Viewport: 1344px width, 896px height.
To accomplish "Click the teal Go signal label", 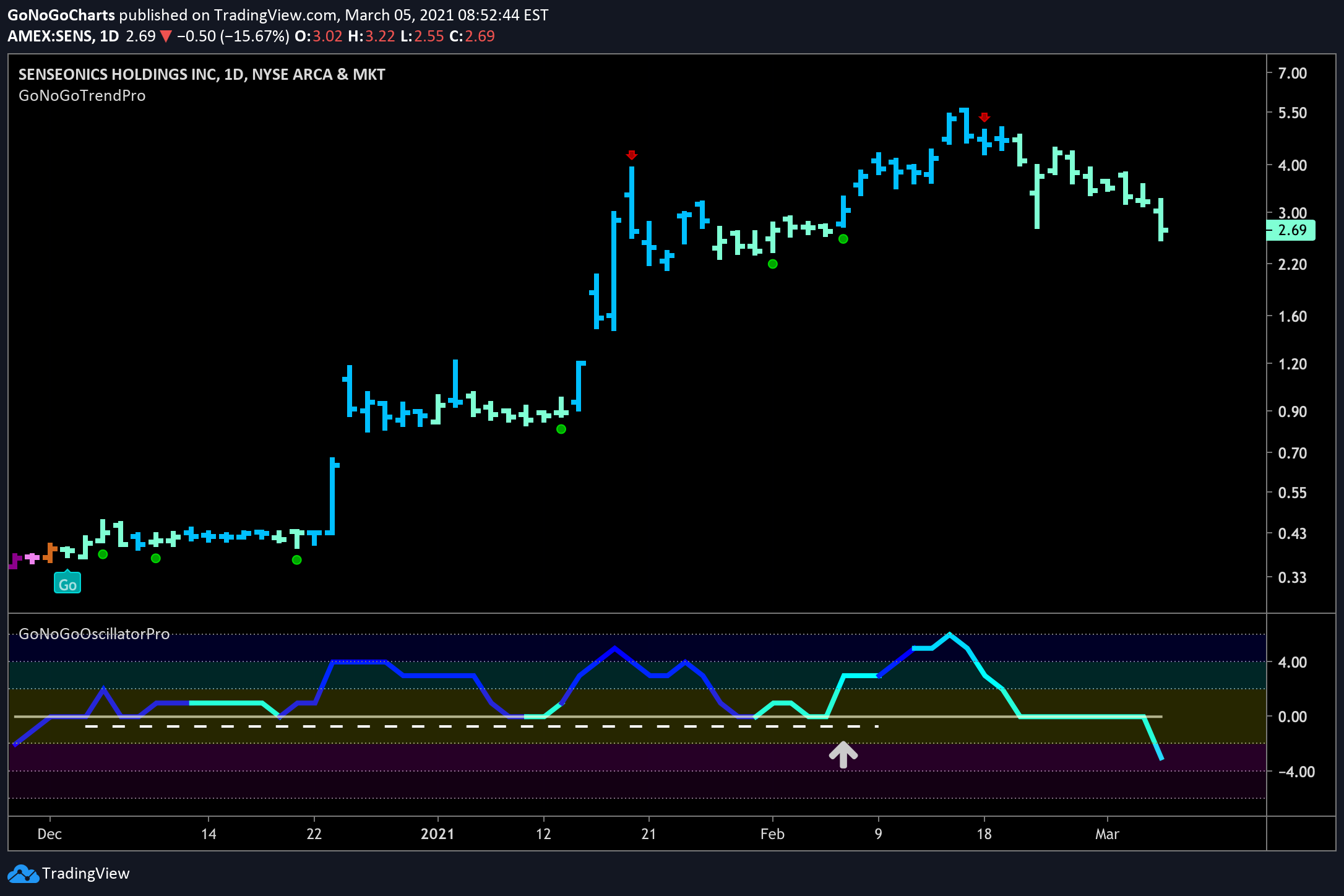I will click(67, 584).
